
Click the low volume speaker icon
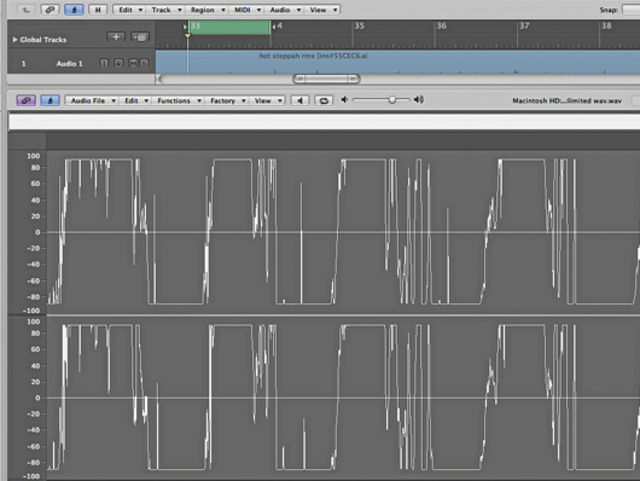[x=344, y=99]
